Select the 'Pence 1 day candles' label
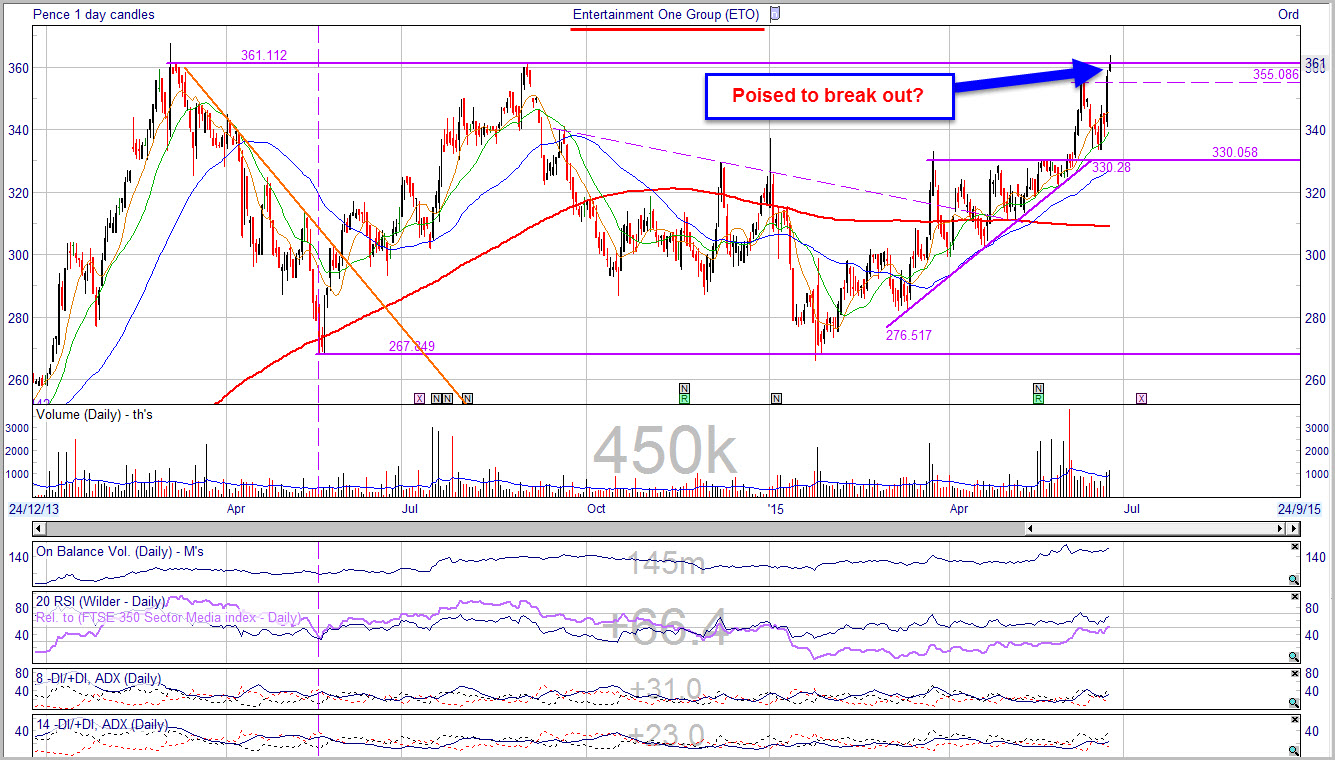The width and height of the screenshot is (1335, 760). pyautogui.click(x=94, y=14)
